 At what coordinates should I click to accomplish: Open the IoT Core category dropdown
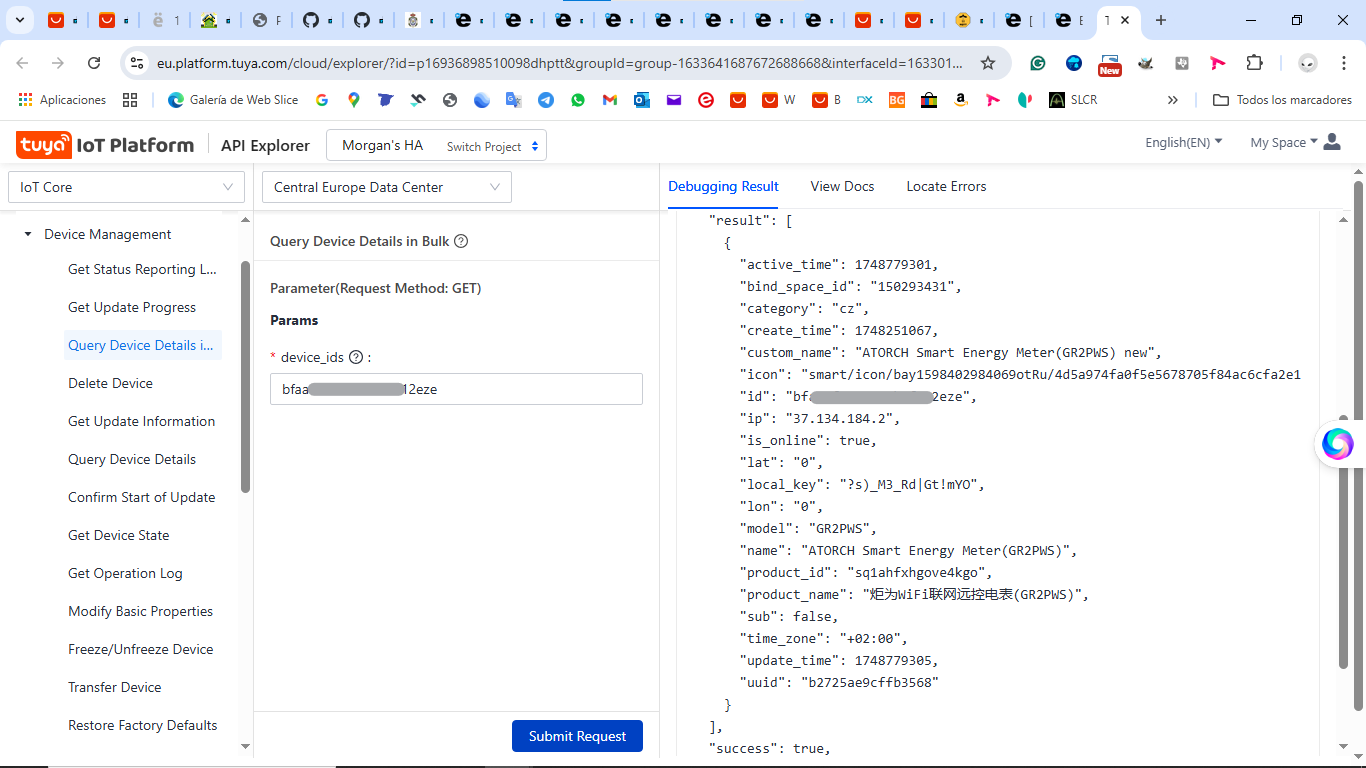click(126, 187)
